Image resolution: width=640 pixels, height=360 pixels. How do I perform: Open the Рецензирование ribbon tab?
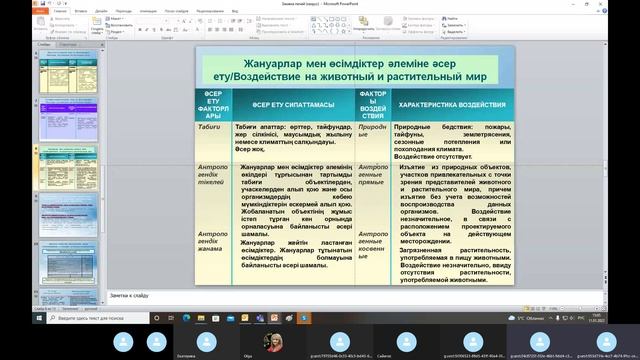[210, 11]
